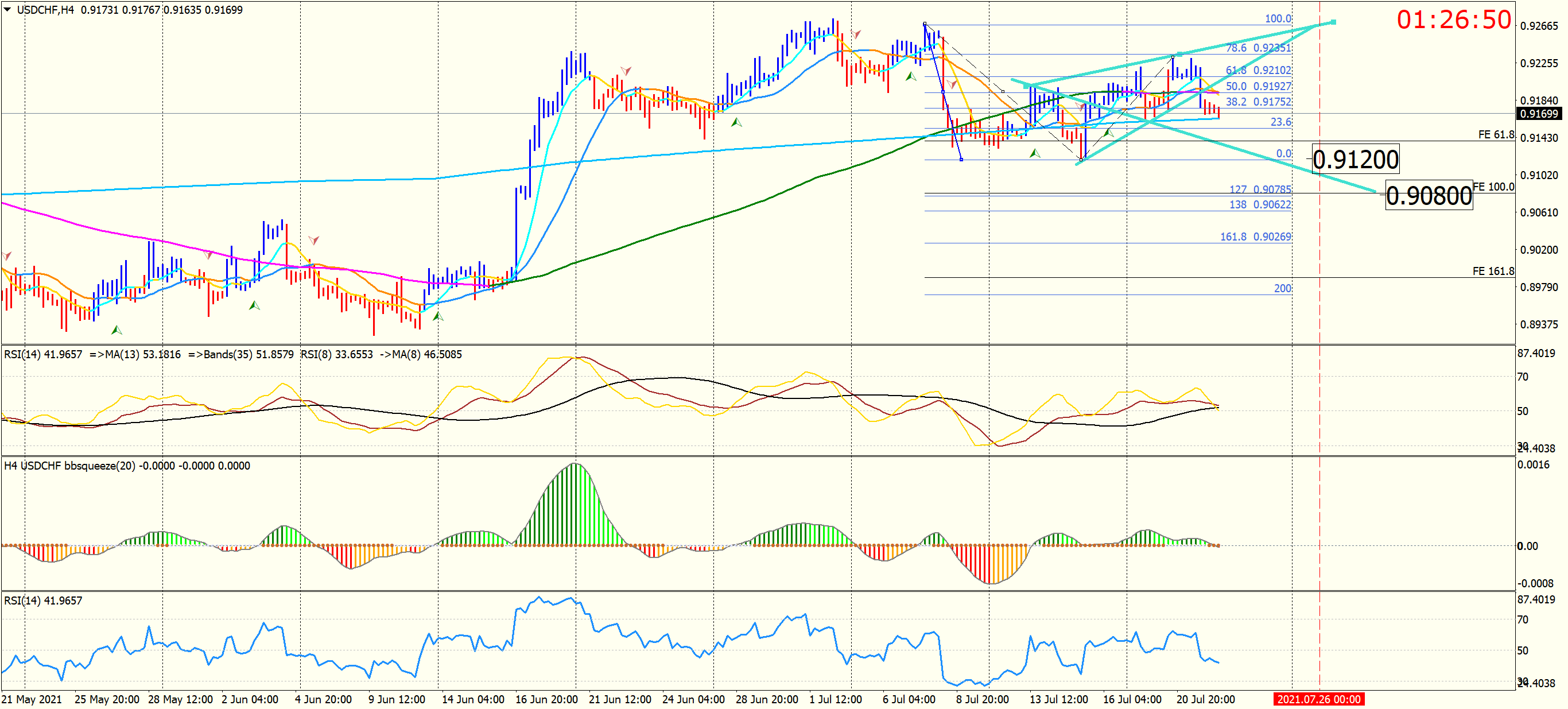The width and height of the screenshot is (1568, 709).
Task: Click the red 2021.07.26 00:00 date marker
Action: pyautogui.click(x=1318, y=699)
